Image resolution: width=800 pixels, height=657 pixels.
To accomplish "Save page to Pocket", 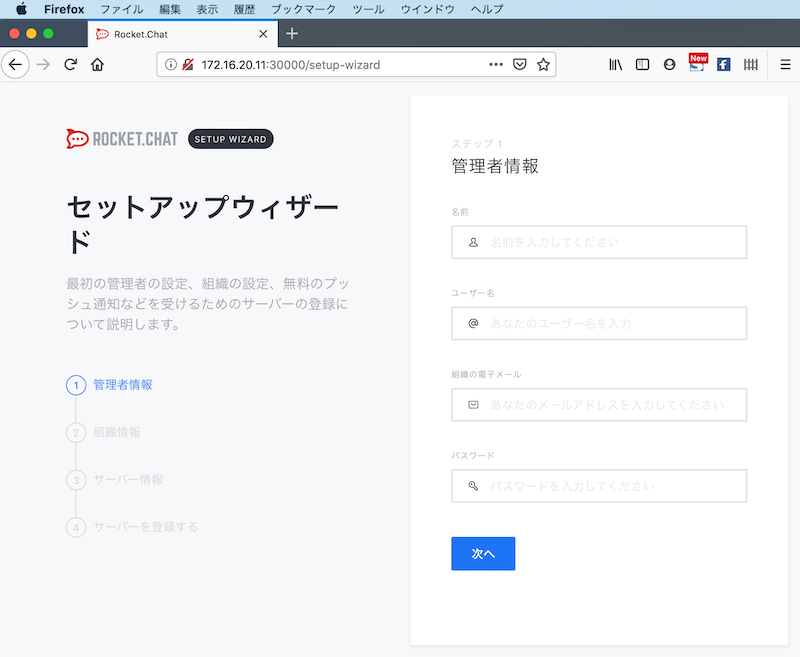I will click(519, 65).
